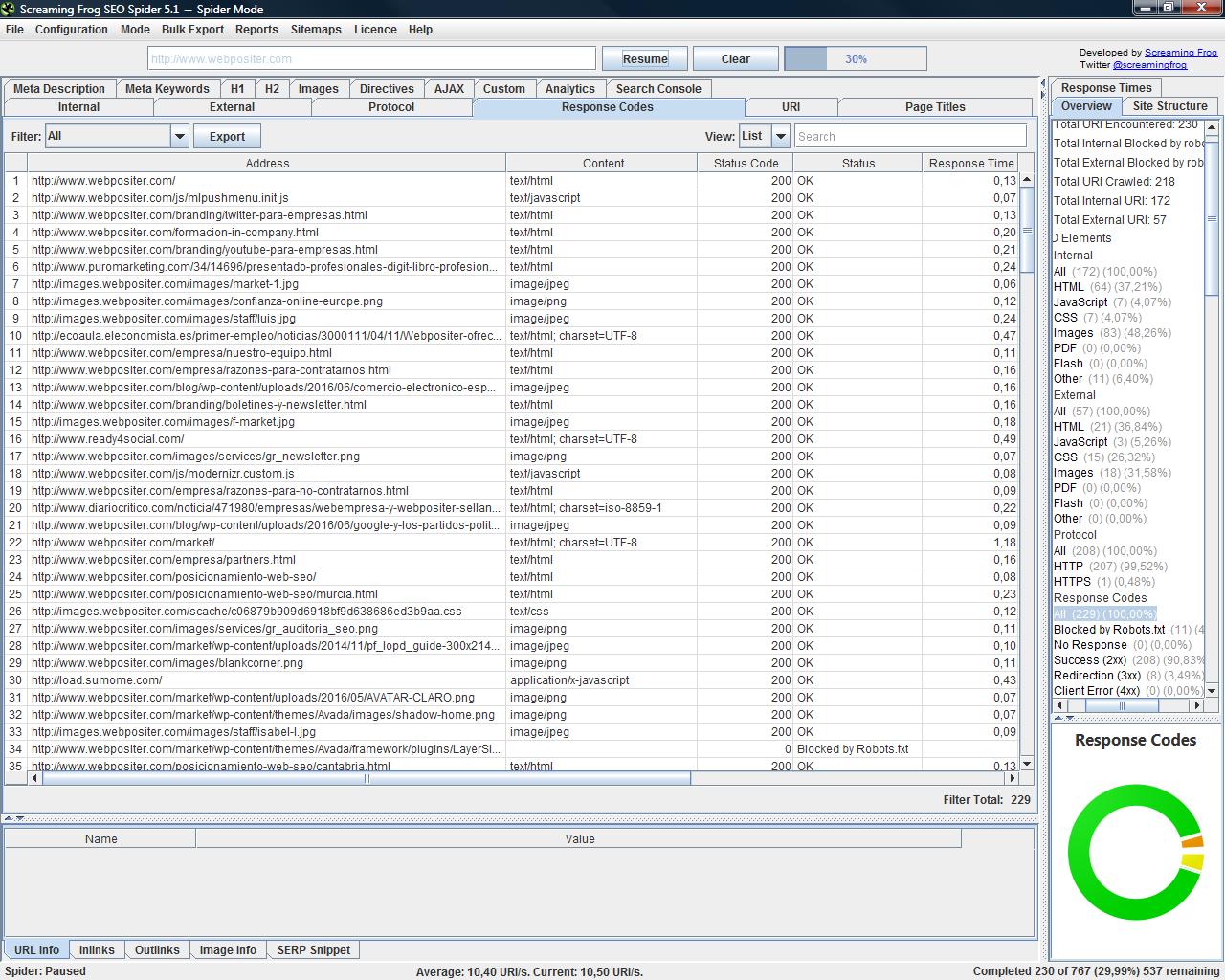The image size is (1225, 980).
Task: Switch to the Protocol tab
Action: pyautogui.click(x=391, y=107)
